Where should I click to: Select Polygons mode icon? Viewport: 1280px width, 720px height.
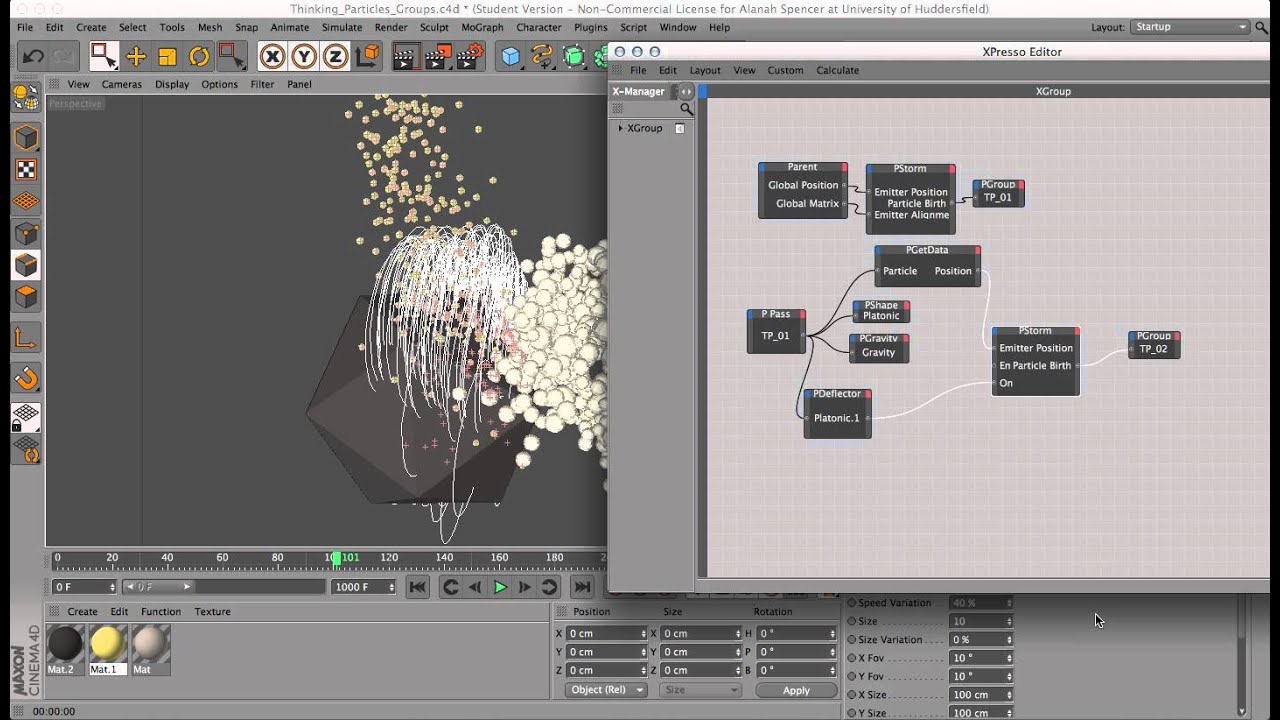(x=26, y=297)
